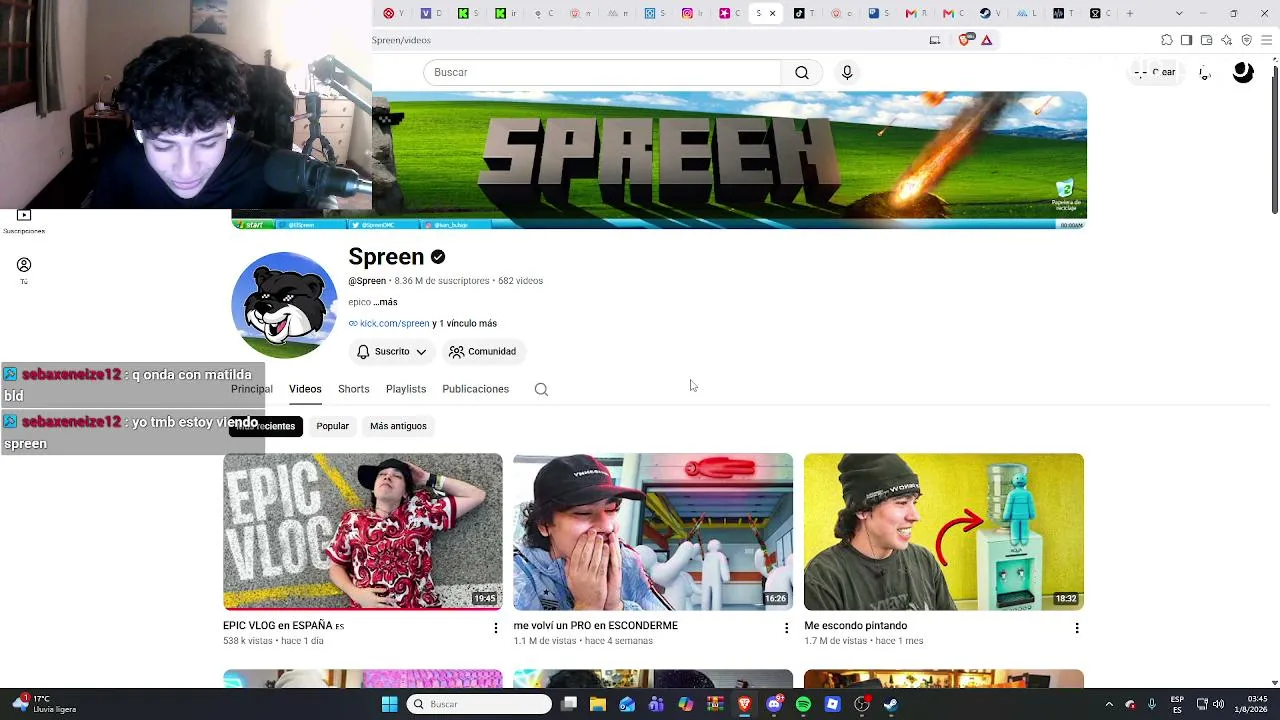
Task: Show hidden system tray icons chevron
Action: (x=1111, y=704)
